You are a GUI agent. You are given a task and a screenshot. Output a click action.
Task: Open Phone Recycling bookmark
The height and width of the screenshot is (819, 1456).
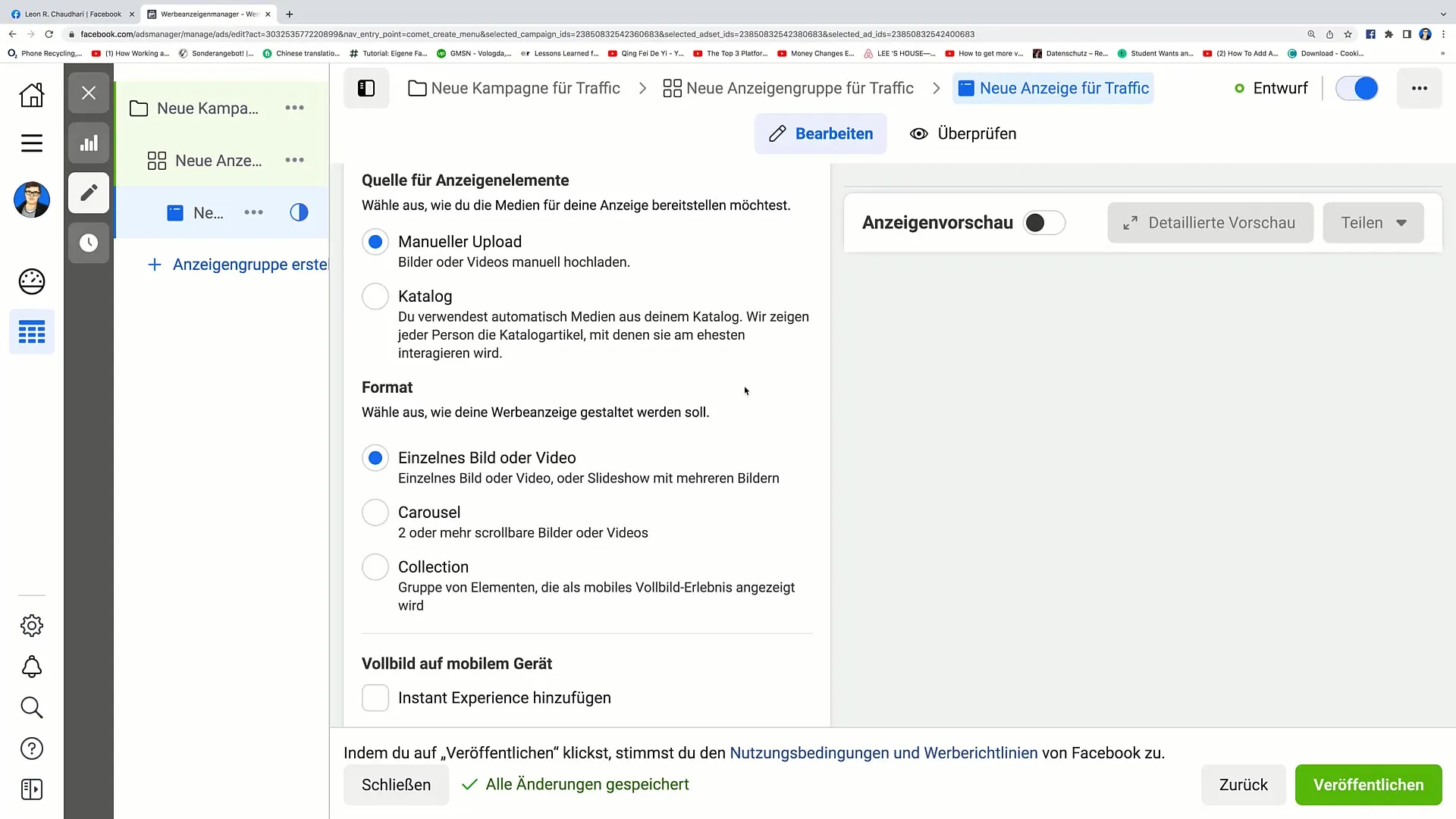pyautogui.click(x=45, y=53)
